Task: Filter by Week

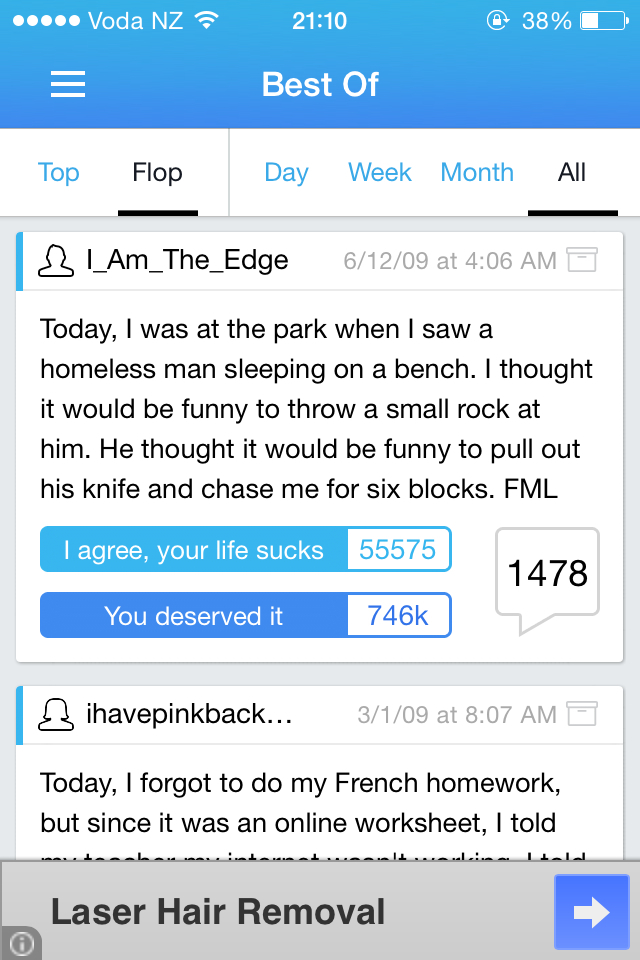Action: [x=380, y=172]
